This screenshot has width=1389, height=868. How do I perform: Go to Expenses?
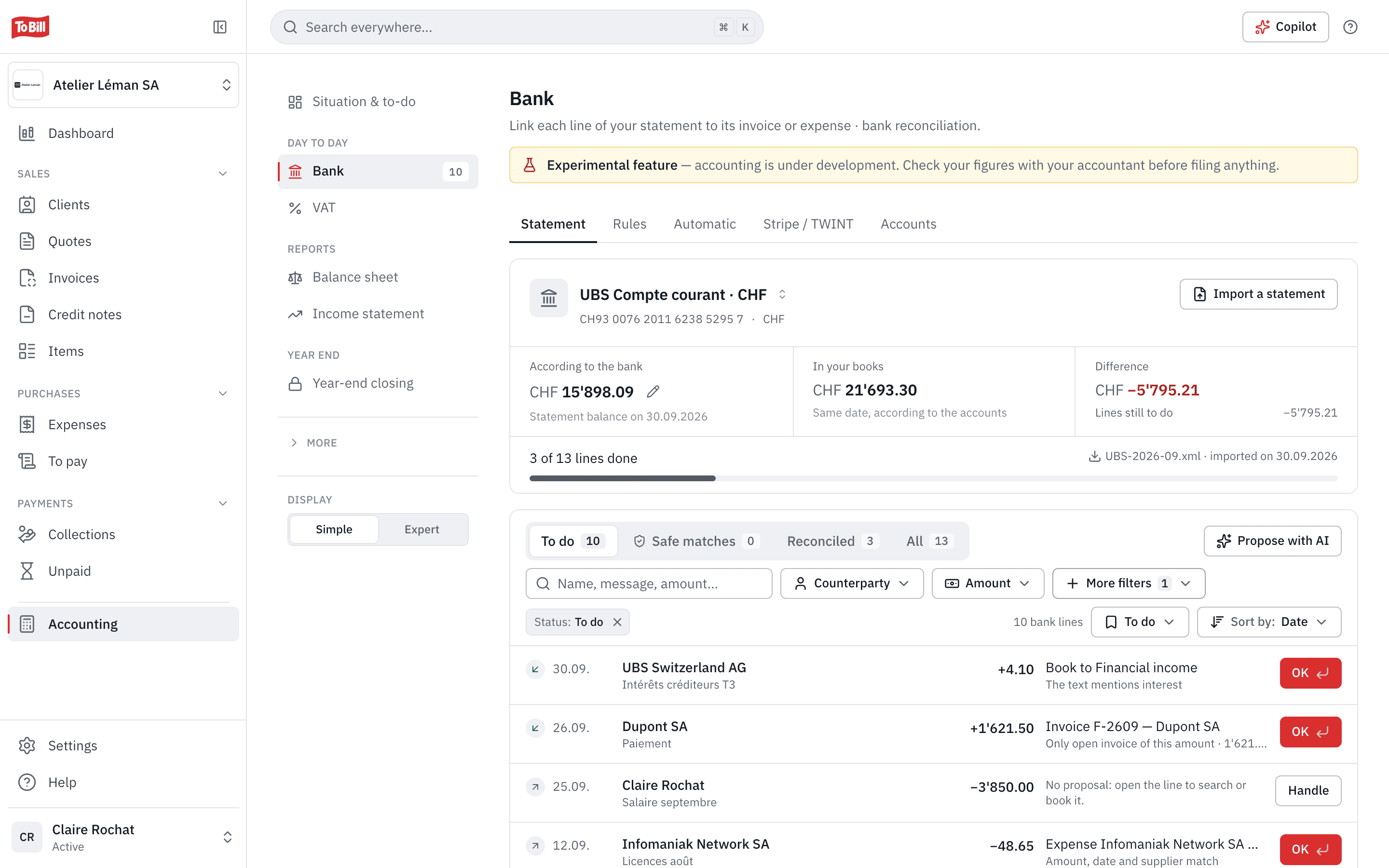pyautogui.click(x=123, y=425)
